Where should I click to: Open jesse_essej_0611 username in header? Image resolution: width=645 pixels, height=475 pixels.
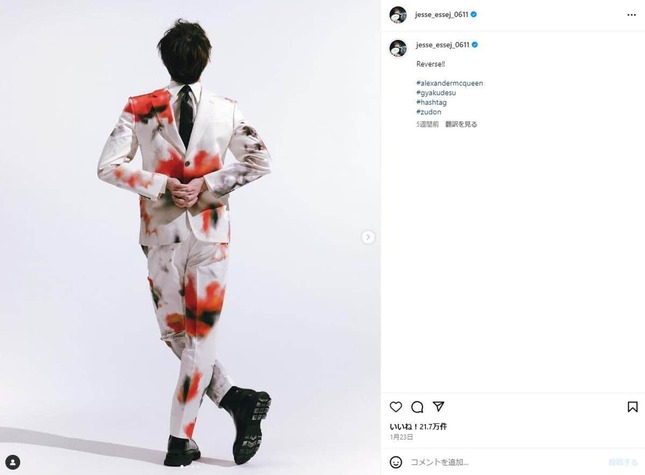click(441, 14)
